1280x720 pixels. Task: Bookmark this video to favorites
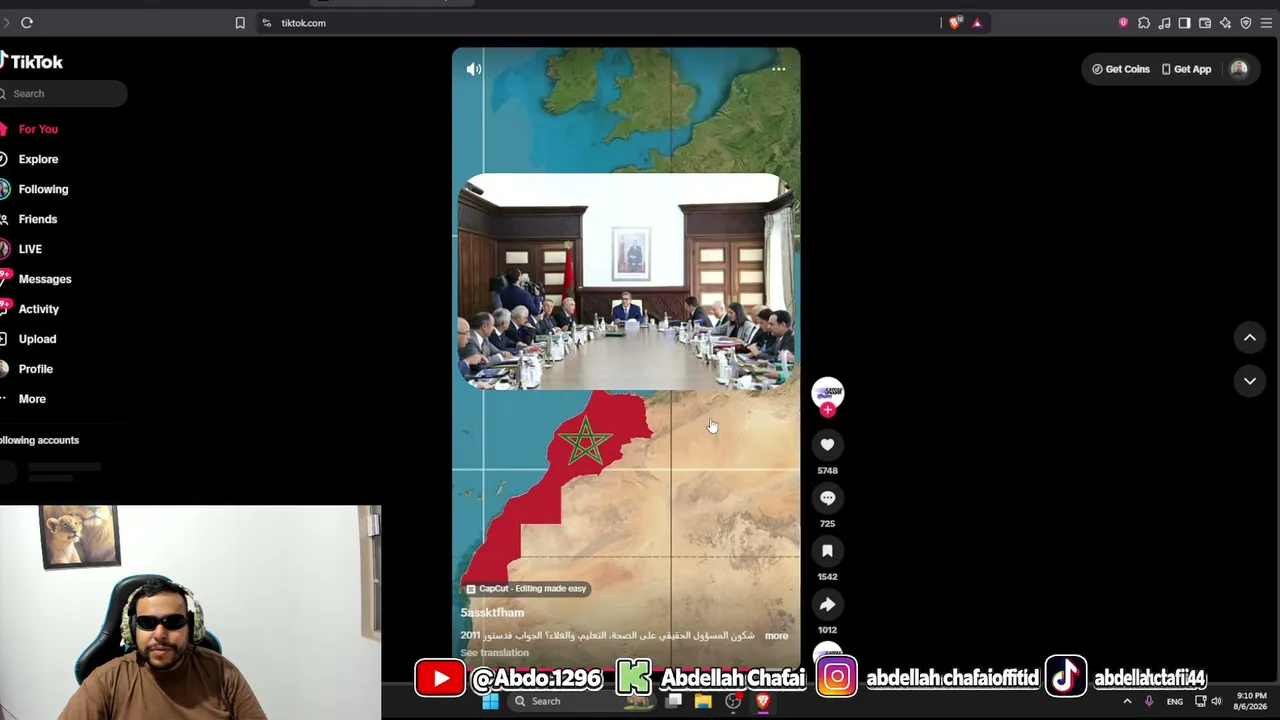[827, 551]
